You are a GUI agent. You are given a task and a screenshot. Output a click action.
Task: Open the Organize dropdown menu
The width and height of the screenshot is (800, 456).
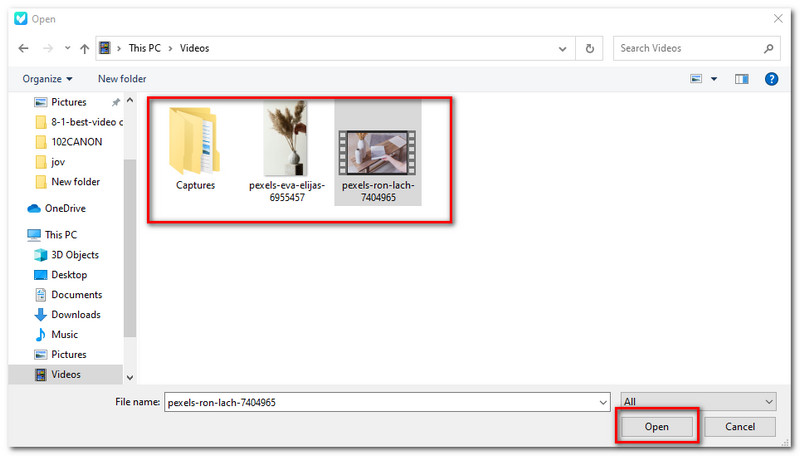(x=47, y=78)
